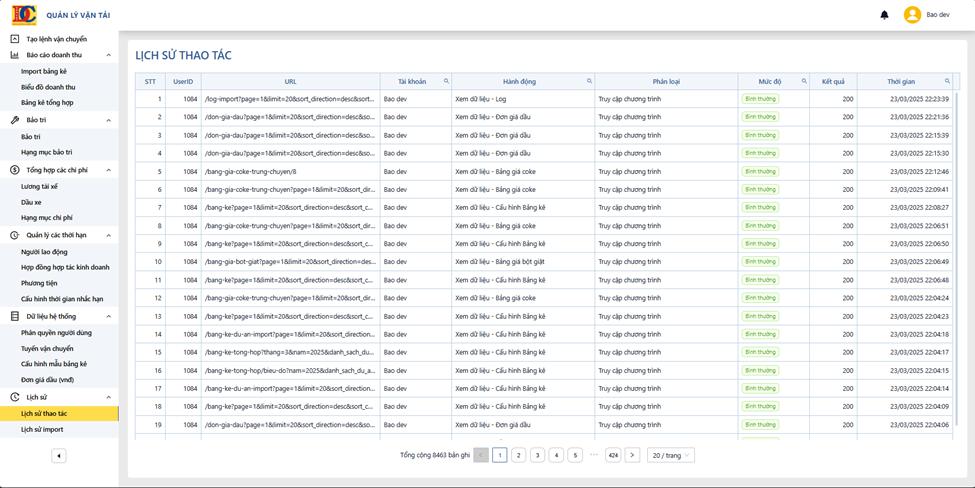The image size is (975, 488).
Task: Collapse the Lịch sử menu group
Action: tap(108, 397)
